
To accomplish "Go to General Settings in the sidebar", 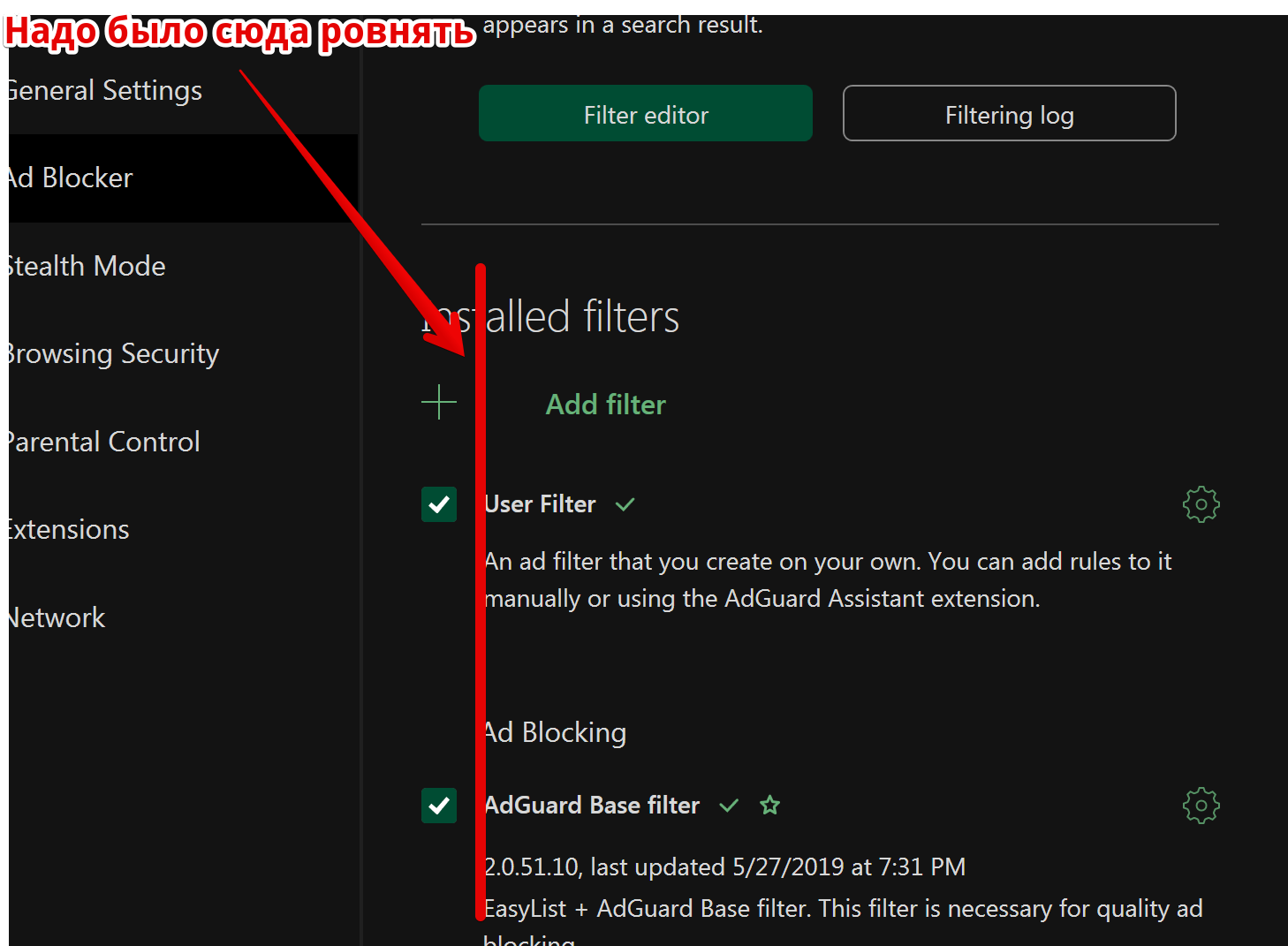I will point(105,91).
